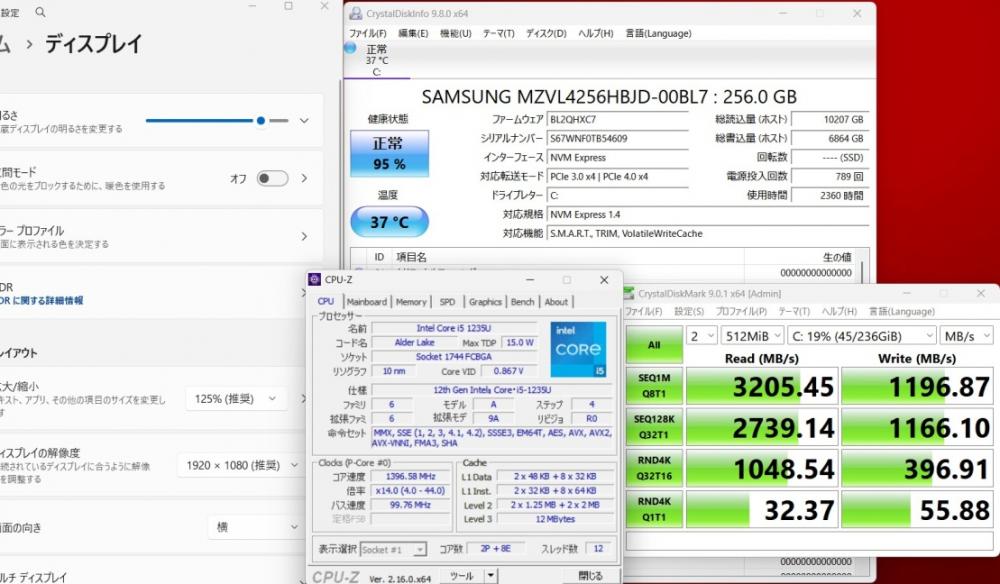This screenshot has width=1000, height=584.
Task: Open the ファイル(F) menu in CrystalDiskInfo
Action: point(367,33)
